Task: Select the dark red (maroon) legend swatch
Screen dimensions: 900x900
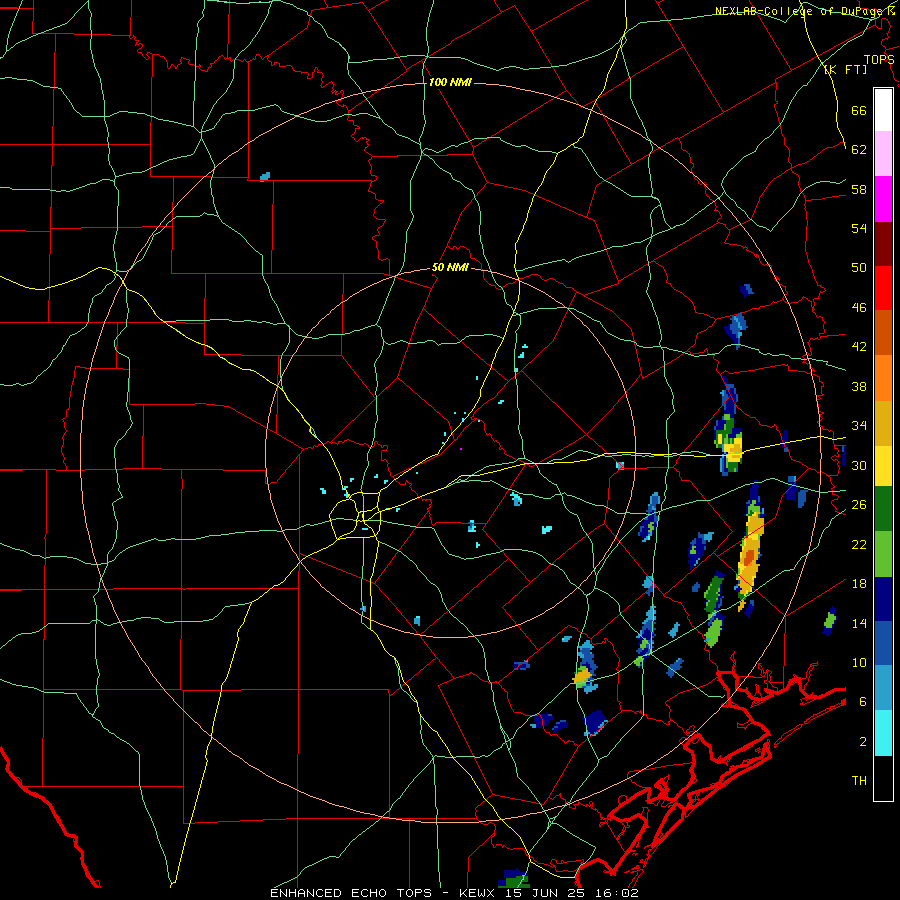Action: tap(883, 243)
